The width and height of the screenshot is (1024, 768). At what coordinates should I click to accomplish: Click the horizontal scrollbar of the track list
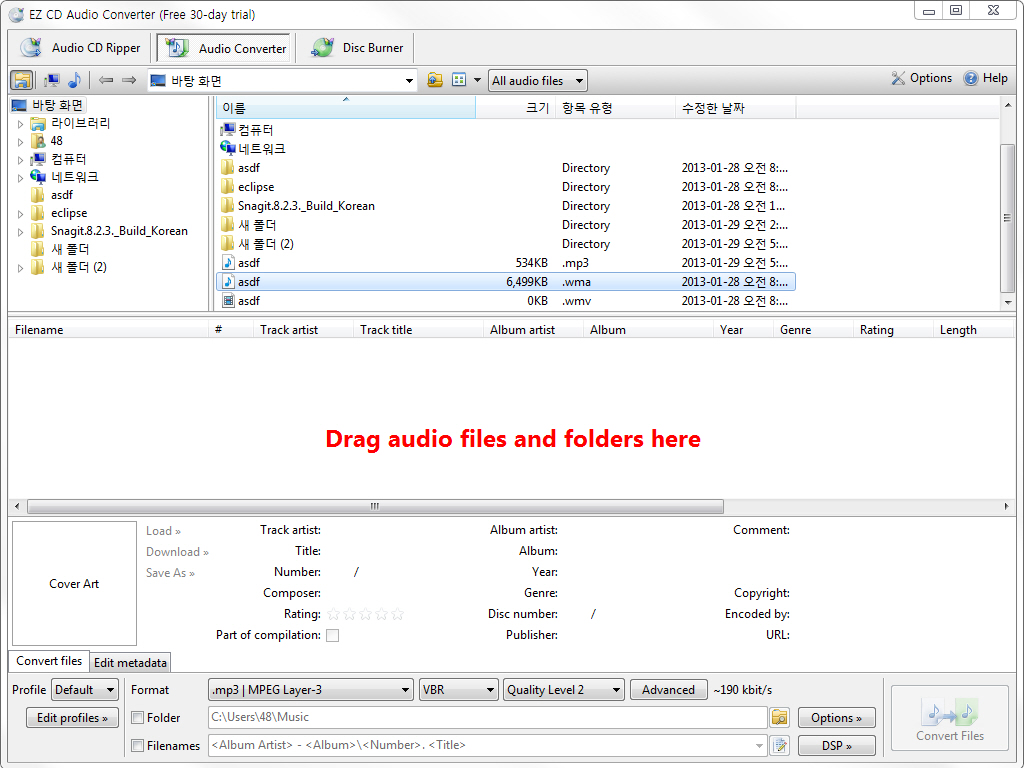(x=375, y=506)
